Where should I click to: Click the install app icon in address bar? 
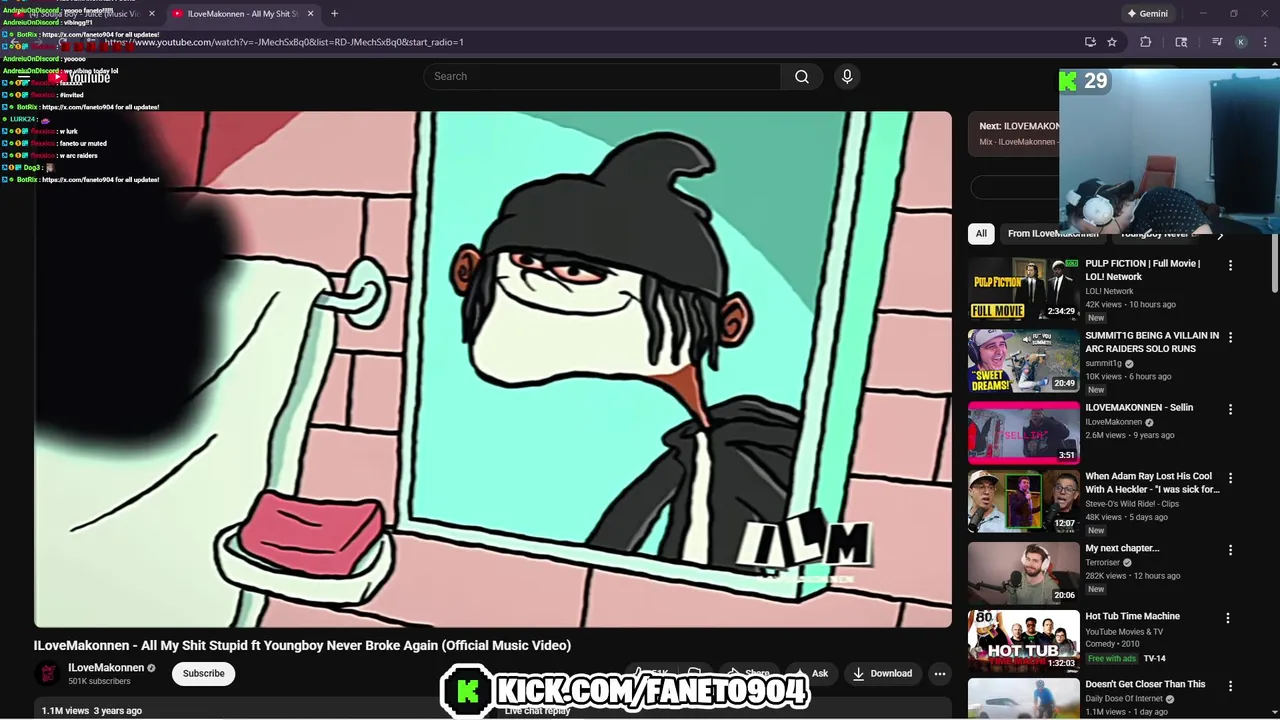pyautogui.click(x=1090, y=42)
